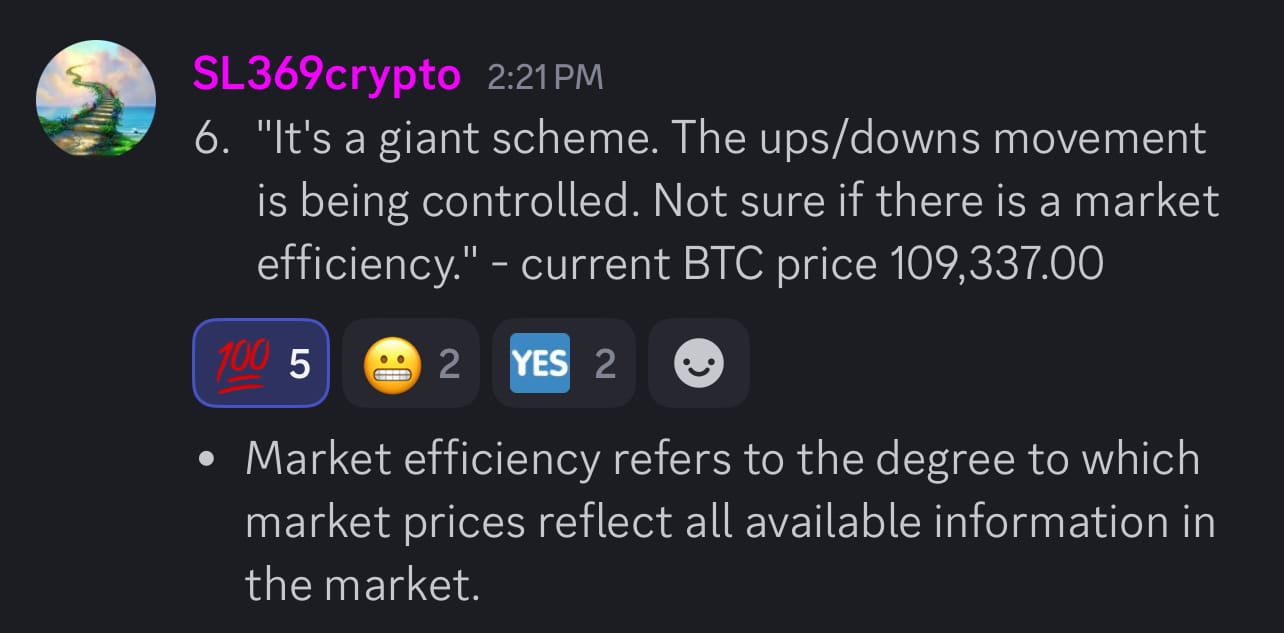Click the SL369crypto username
This screenshot has height=633, width=1284.
point(327,76)
